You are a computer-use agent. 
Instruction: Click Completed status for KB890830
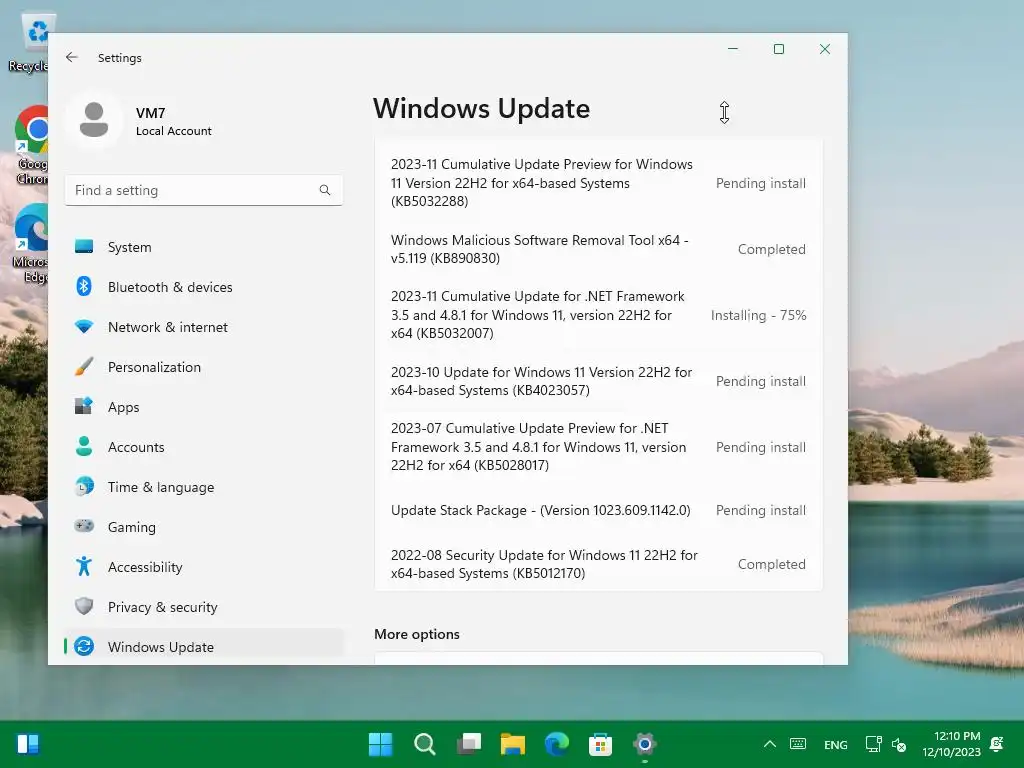(771, 249)
